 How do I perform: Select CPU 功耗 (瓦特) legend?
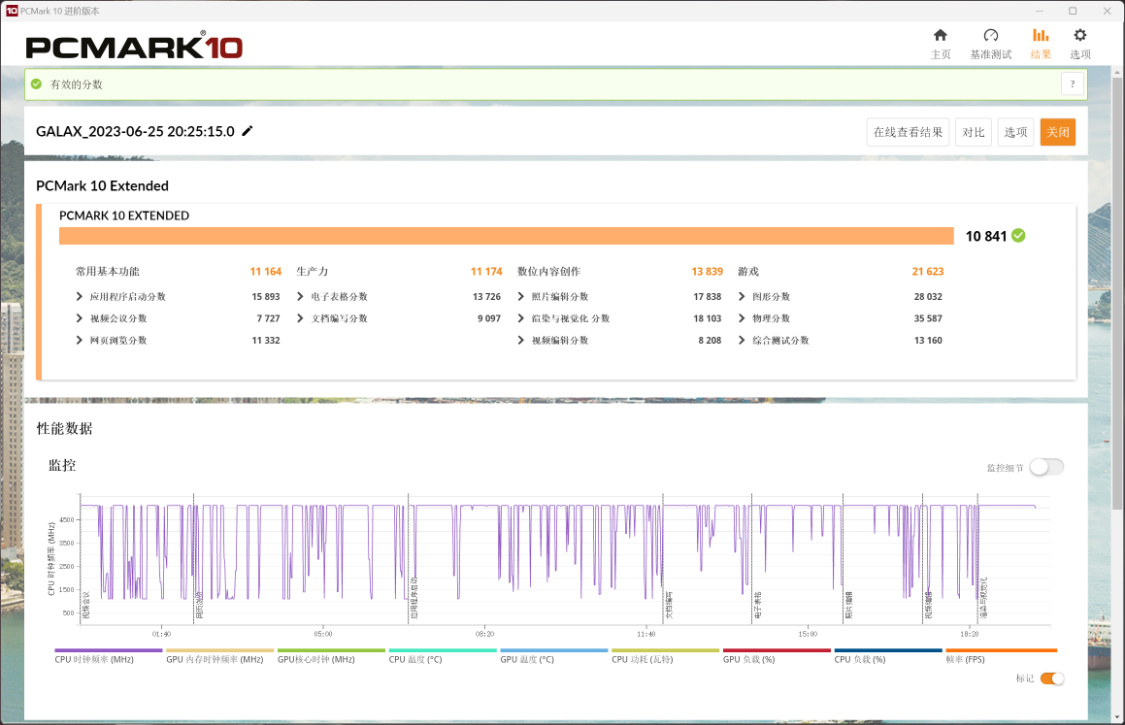tap(665, 656)
